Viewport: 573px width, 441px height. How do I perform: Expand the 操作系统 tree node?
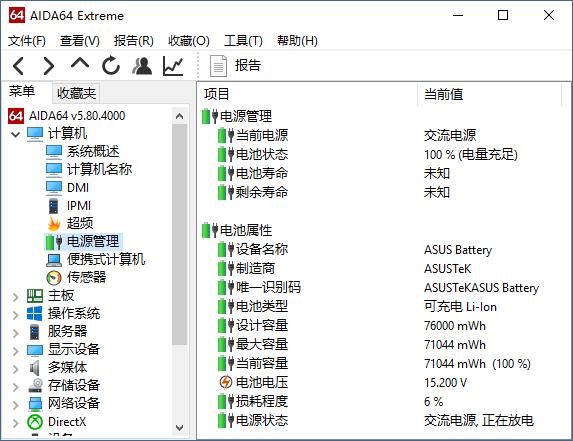(x=15, y=315)
